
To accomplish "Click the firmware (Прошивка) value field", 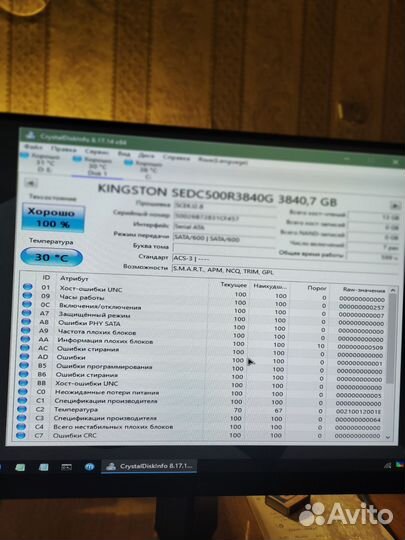I will (x=225, y=206).
